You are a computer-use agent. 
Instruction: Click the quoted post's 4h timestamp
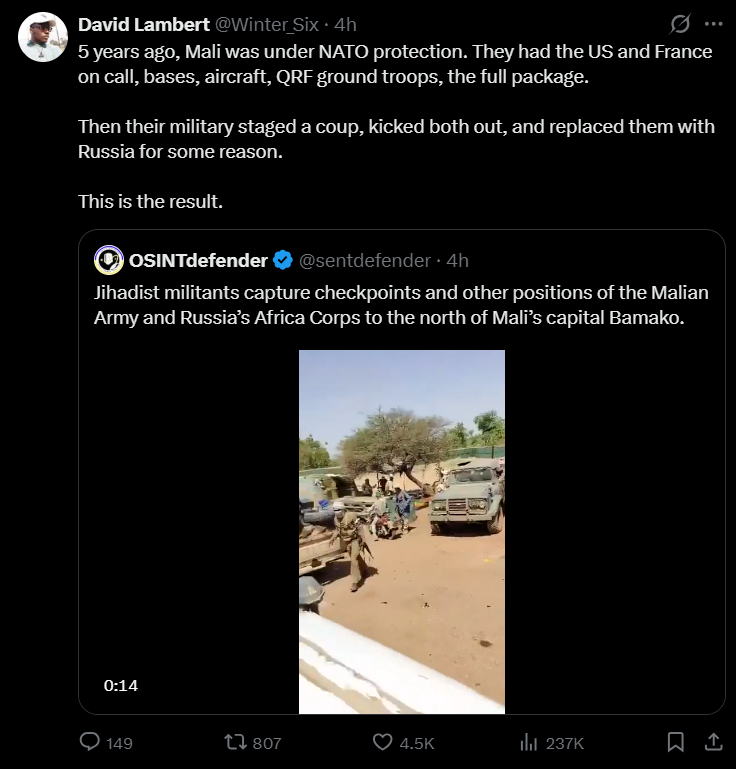tap(458, 260)
